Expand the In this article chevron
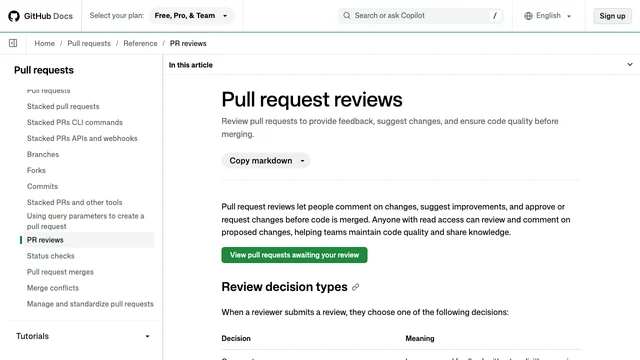The image size is (640, 360). click(630, 64)
